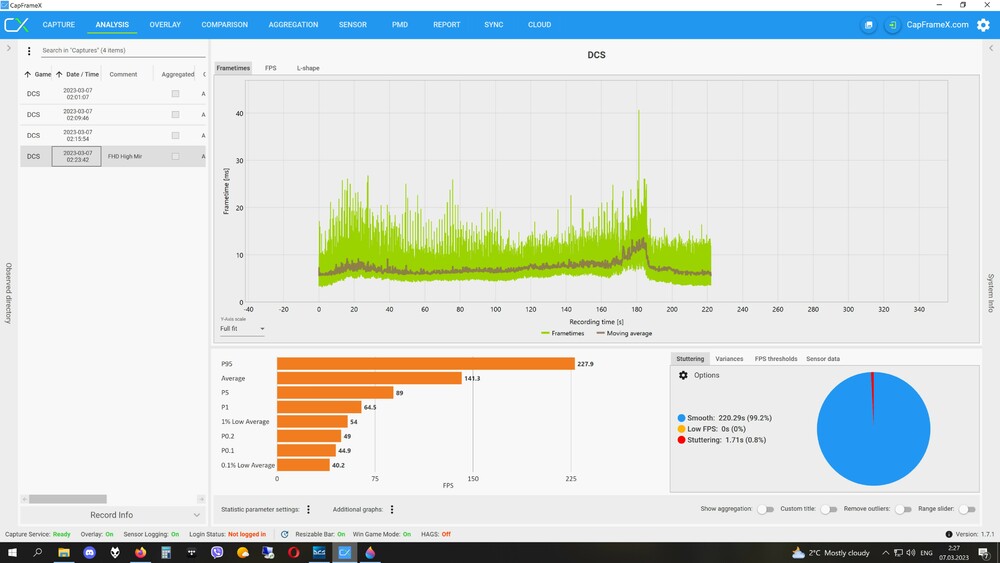1000x563 pixels.
Task: Toggle Show aggregation switch
Action: click(766, 509)
